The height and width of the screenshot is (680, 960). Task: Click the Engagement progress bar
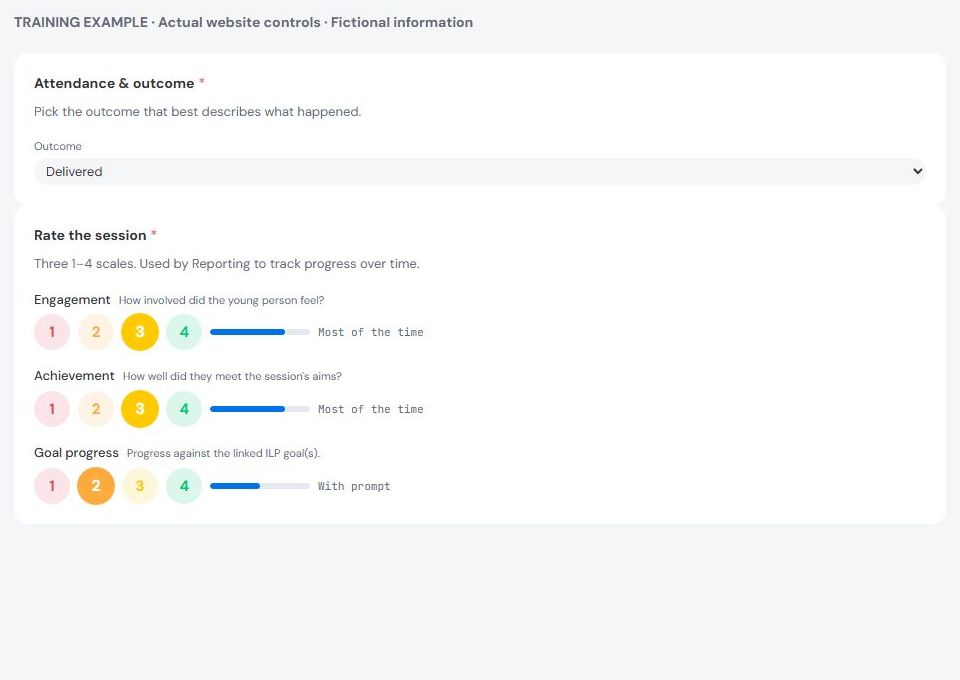(x=260, y=332)
